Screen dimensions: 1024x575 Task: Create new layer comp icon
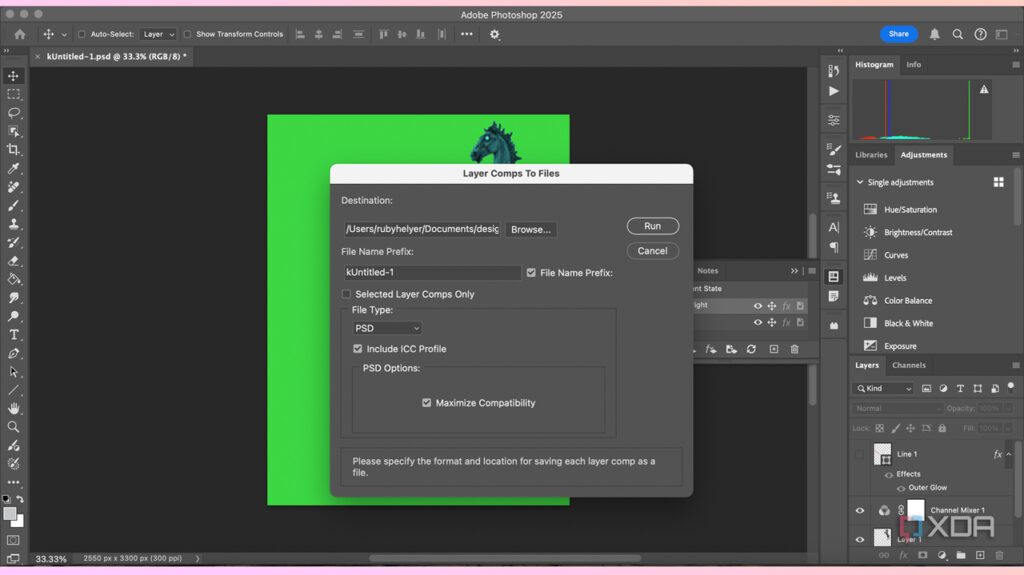[774, 350]
